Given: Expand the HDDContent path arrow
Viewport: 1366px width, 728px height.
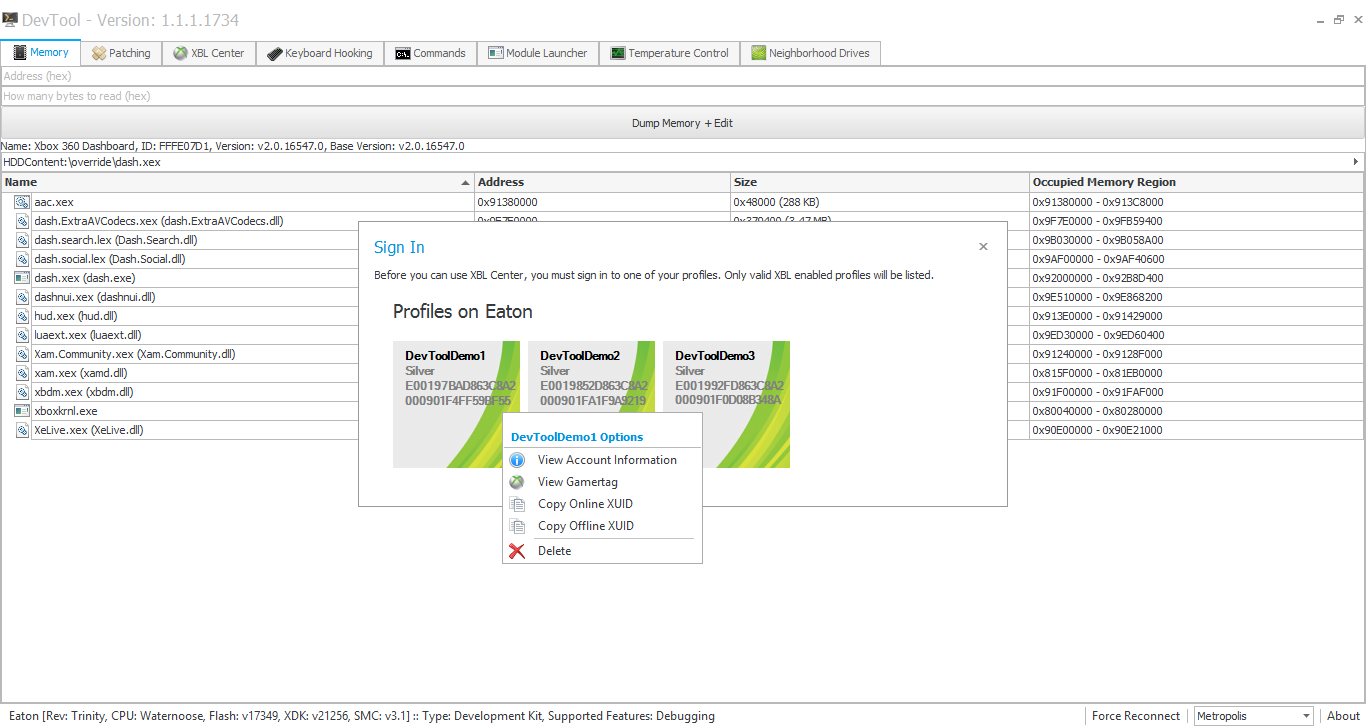Looking at the screenshot, I should (x=1356, y=162).
